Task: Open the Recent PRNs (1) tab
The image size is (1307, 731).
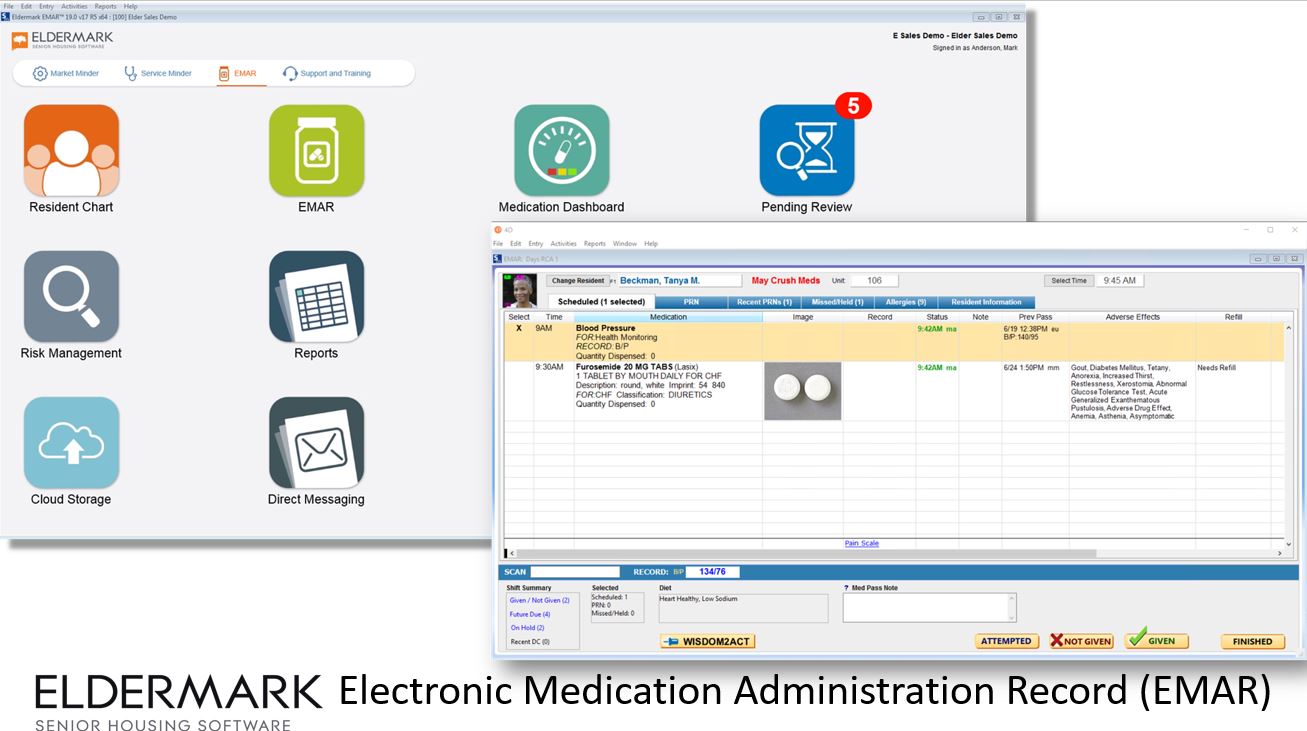Action: (764, 302)
